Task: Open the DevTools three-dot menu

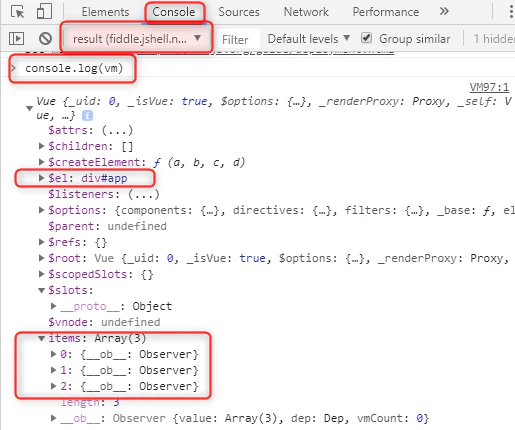Action: point(511,12)
